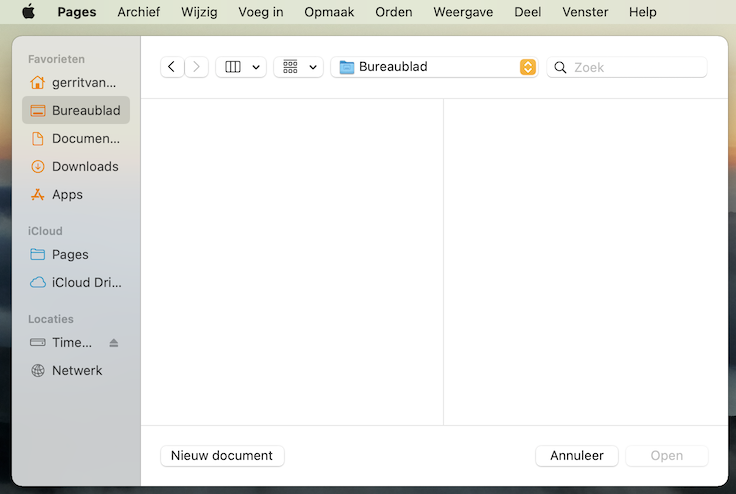Select the iCloud Pages folder
Image resolution: width=736 pixels, height=494 pixels.
76,255
